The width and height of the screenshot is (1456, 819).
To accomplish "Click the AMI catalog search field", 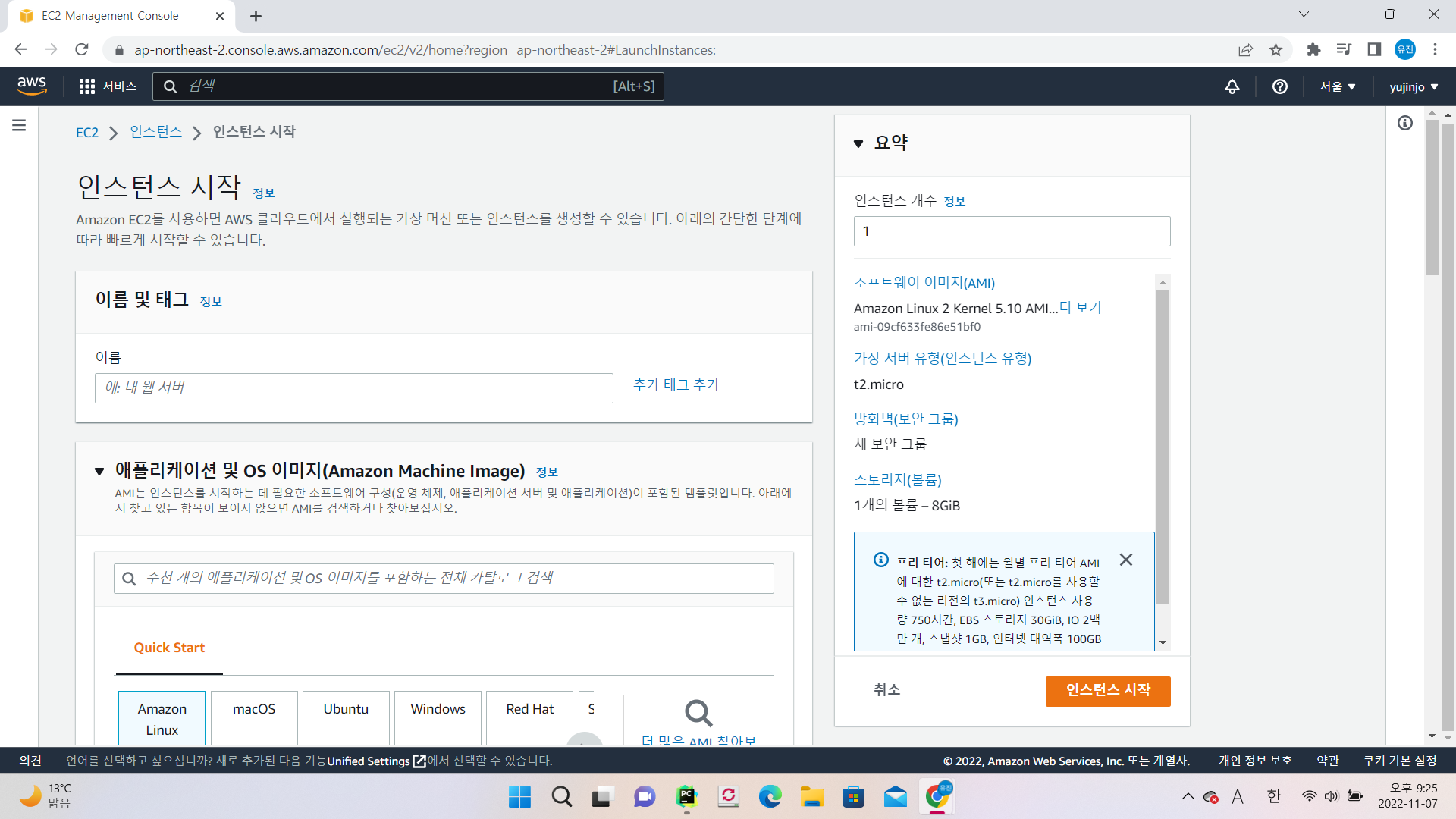I will point(444,578).
